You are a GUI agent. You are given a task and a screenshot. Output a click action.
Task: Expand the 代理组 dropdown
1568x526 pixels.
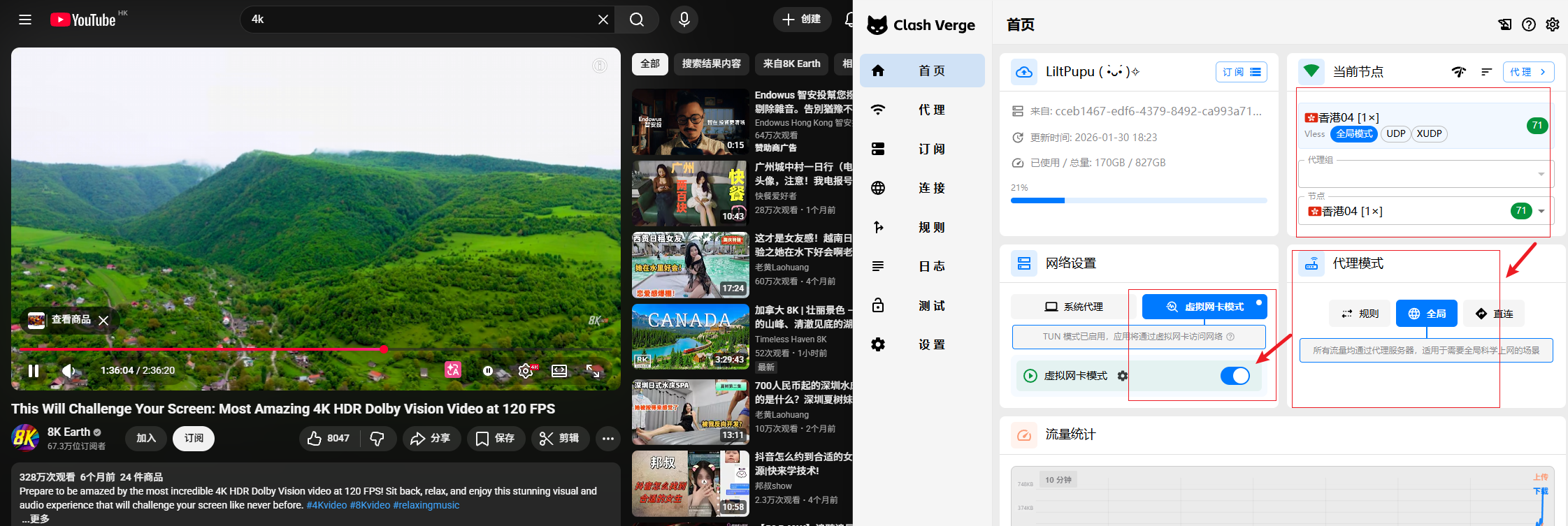[1541, 174]
